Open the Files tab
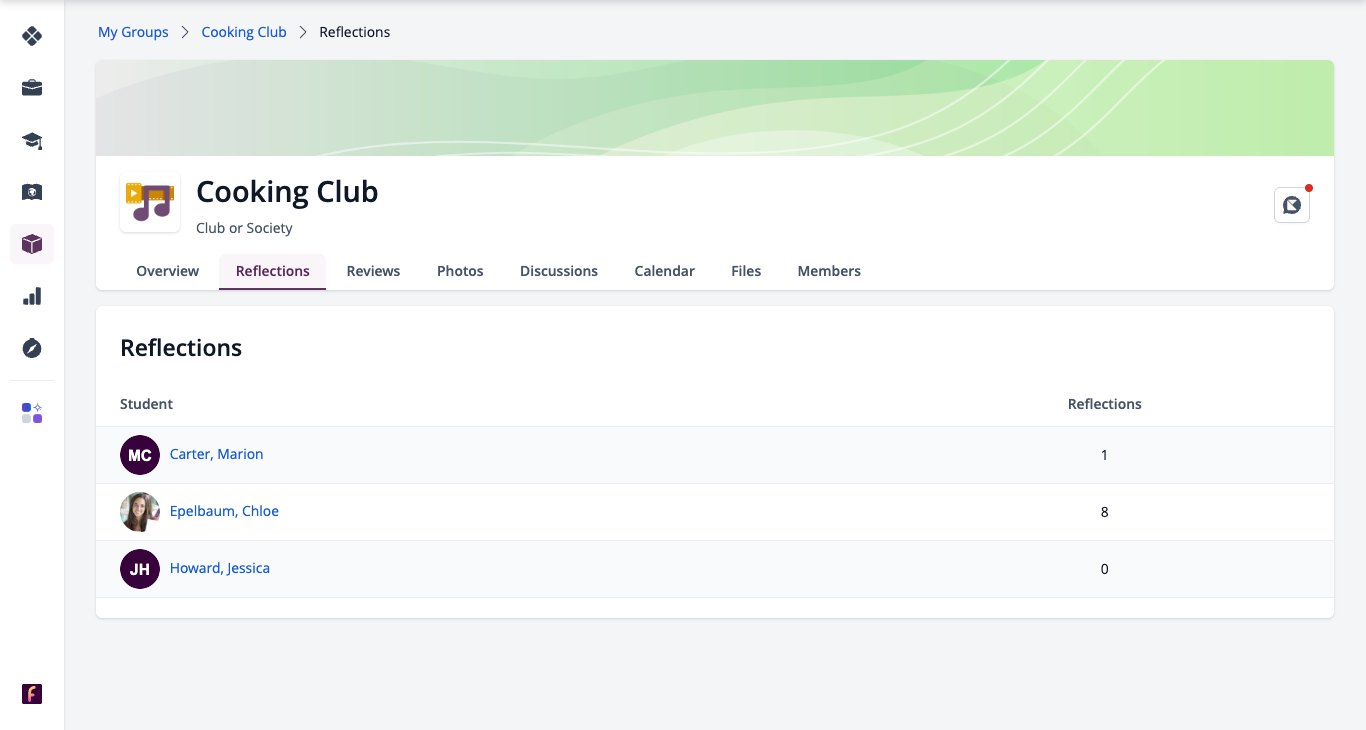 pyautogui.click(x=746, y=271)
